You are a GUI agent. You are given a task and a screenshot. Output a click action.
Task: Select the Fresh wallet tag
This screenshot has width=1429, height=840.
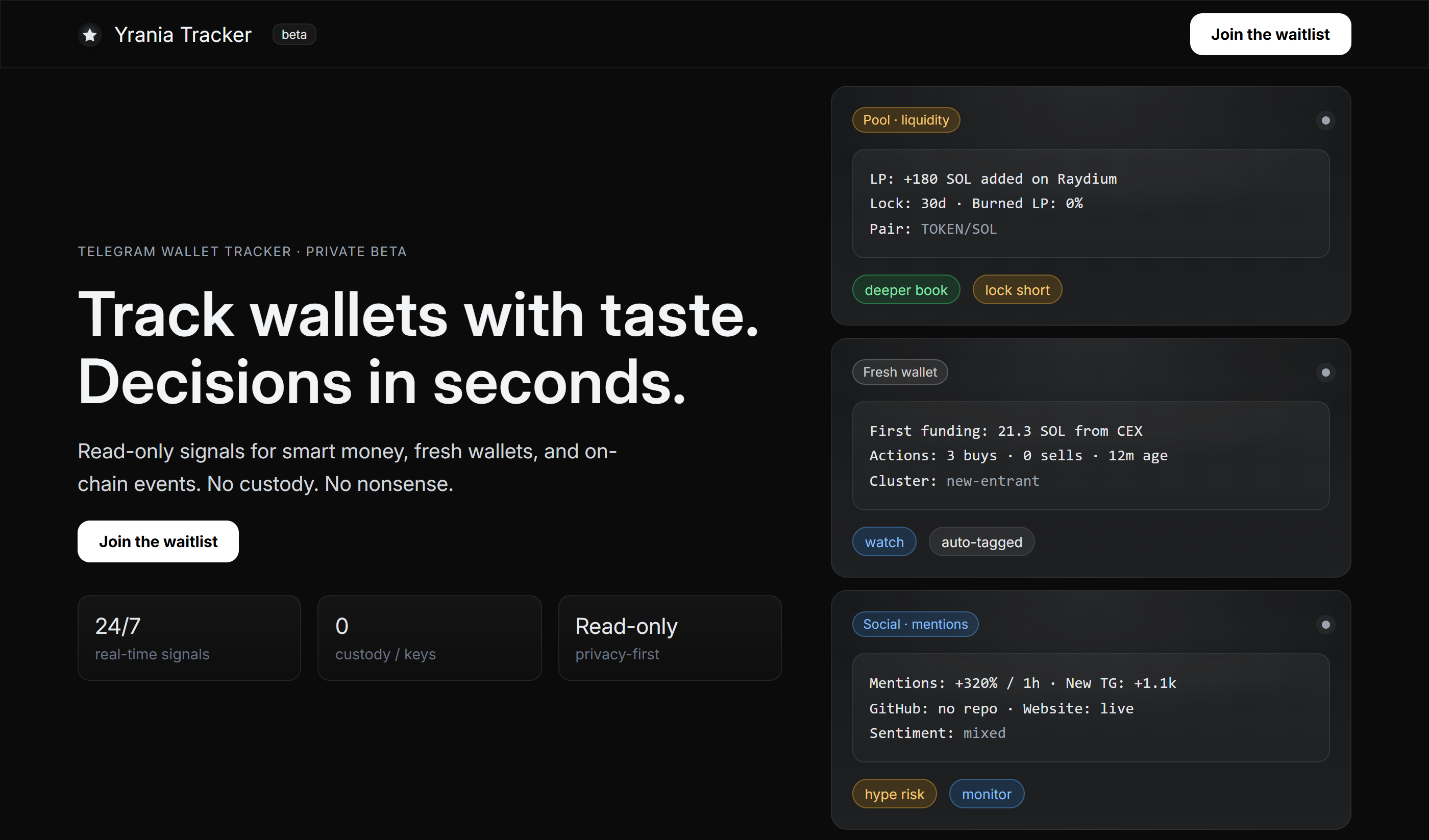(x=899, y=372)
